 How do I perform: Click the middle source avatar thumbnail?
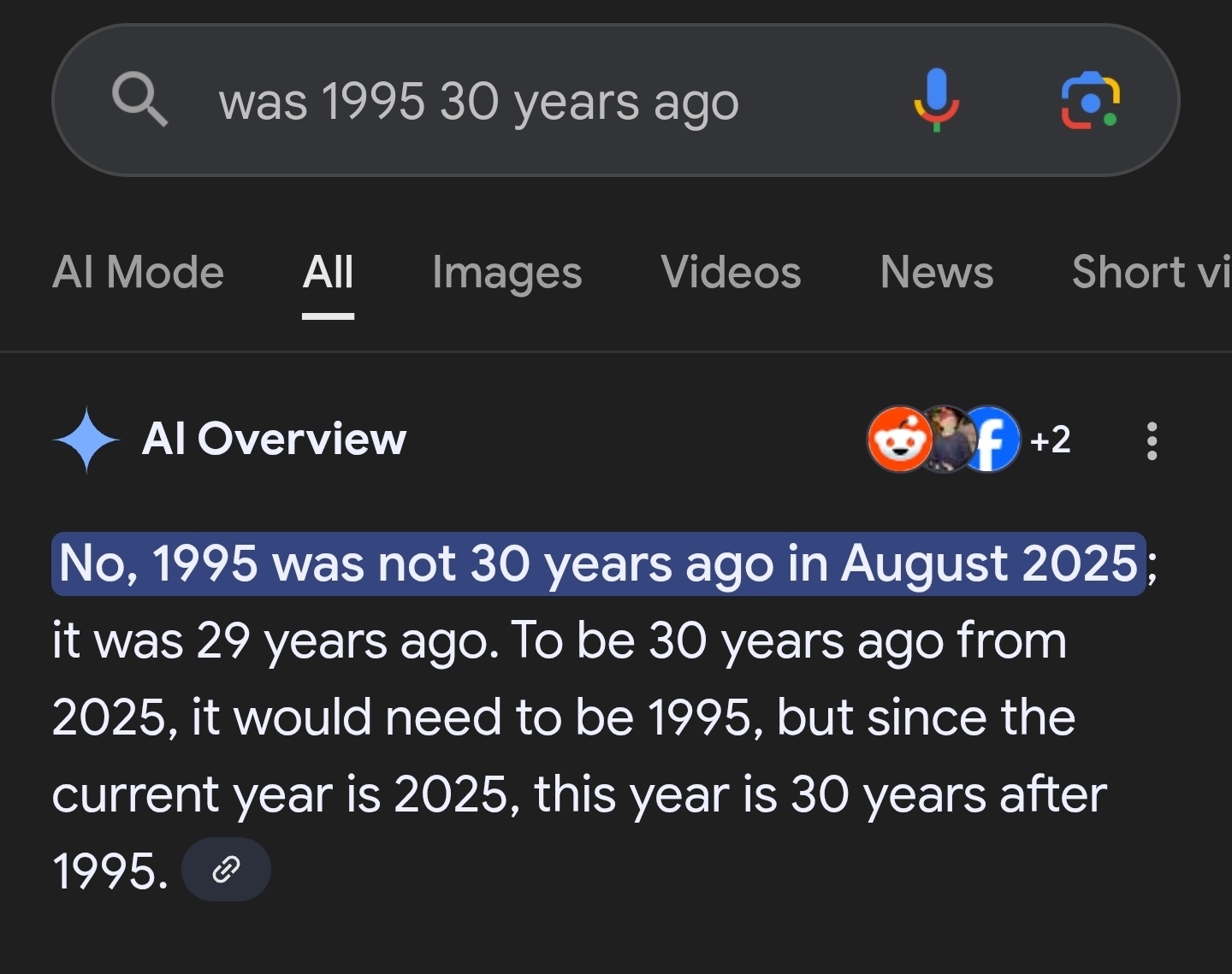pyautogui.click(x=945, y=440)
